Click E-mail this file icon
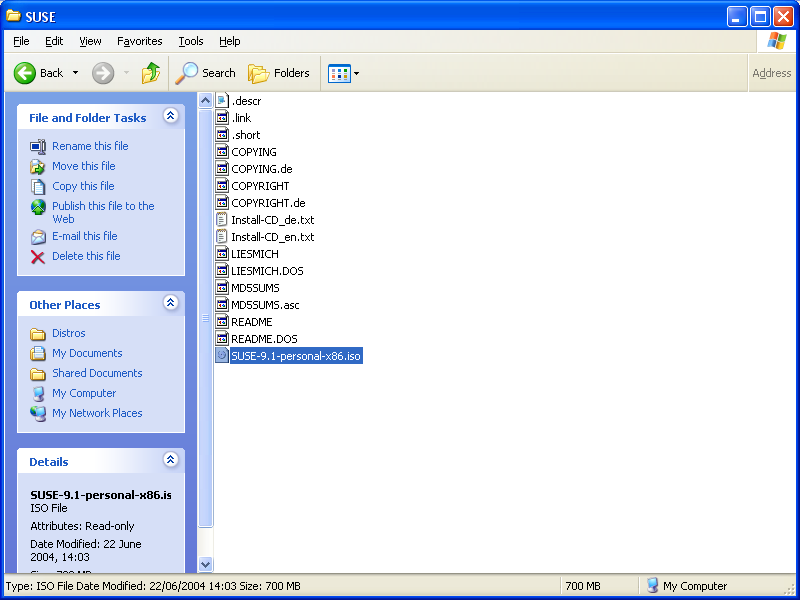 point(38,237)
